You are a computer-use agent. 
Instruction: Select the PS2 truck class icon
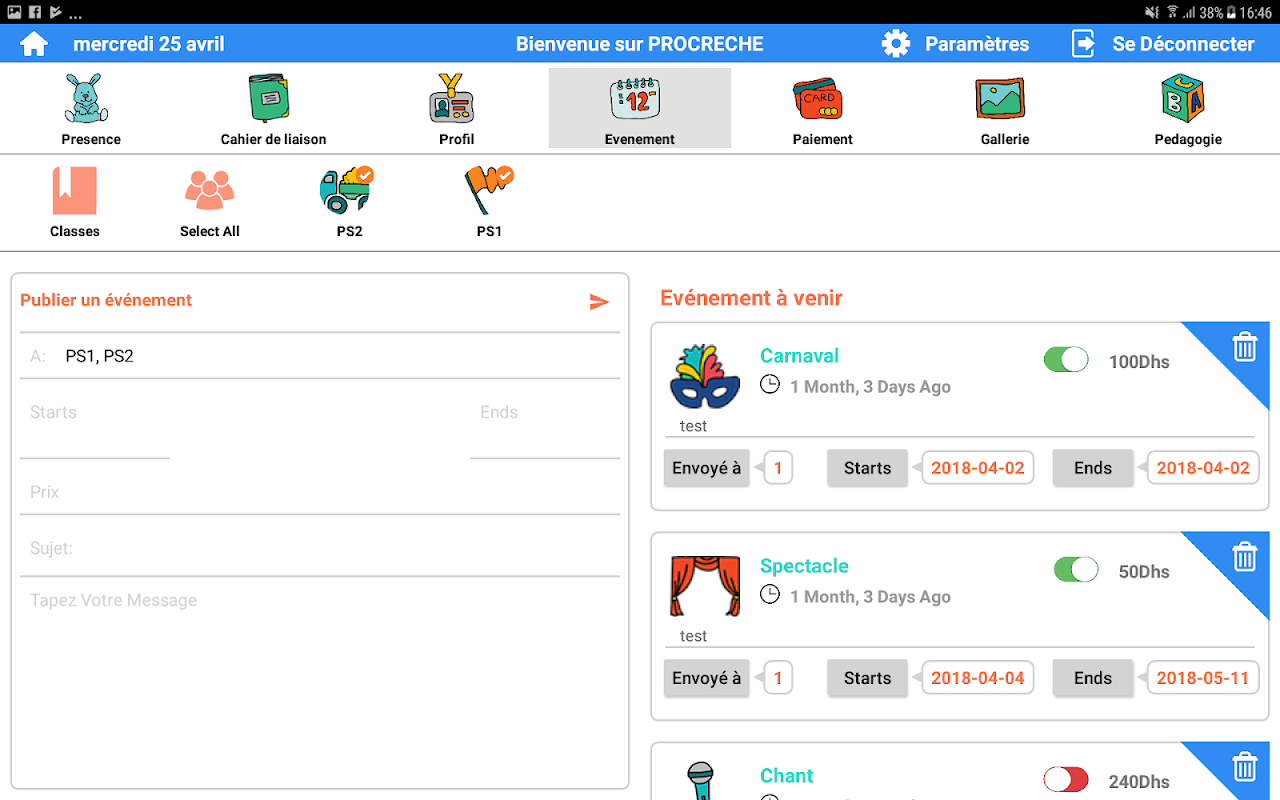point(346,190)
